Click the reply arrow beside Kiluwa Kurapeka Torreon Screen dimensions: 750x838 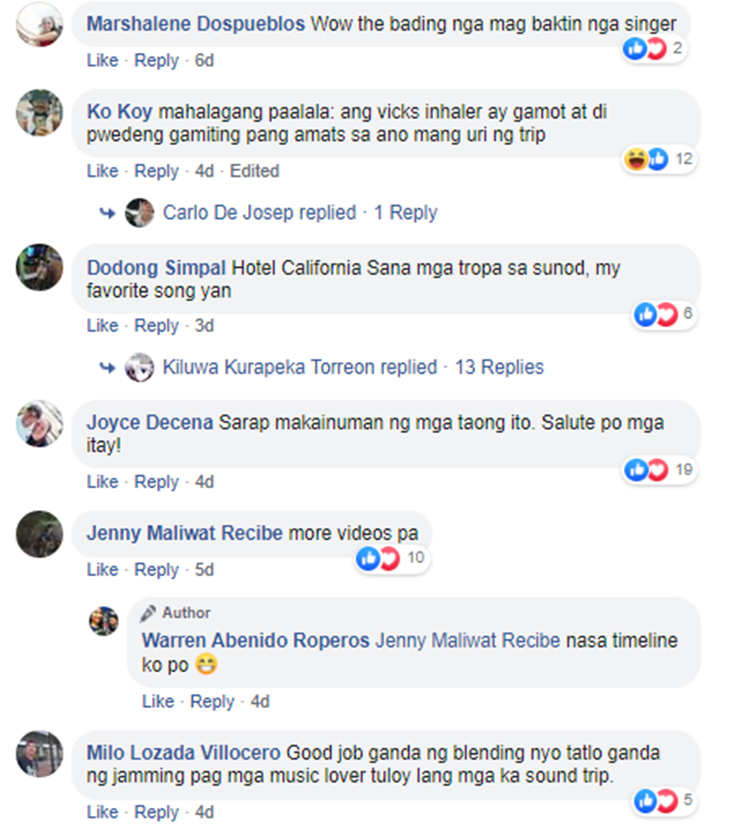107,368
